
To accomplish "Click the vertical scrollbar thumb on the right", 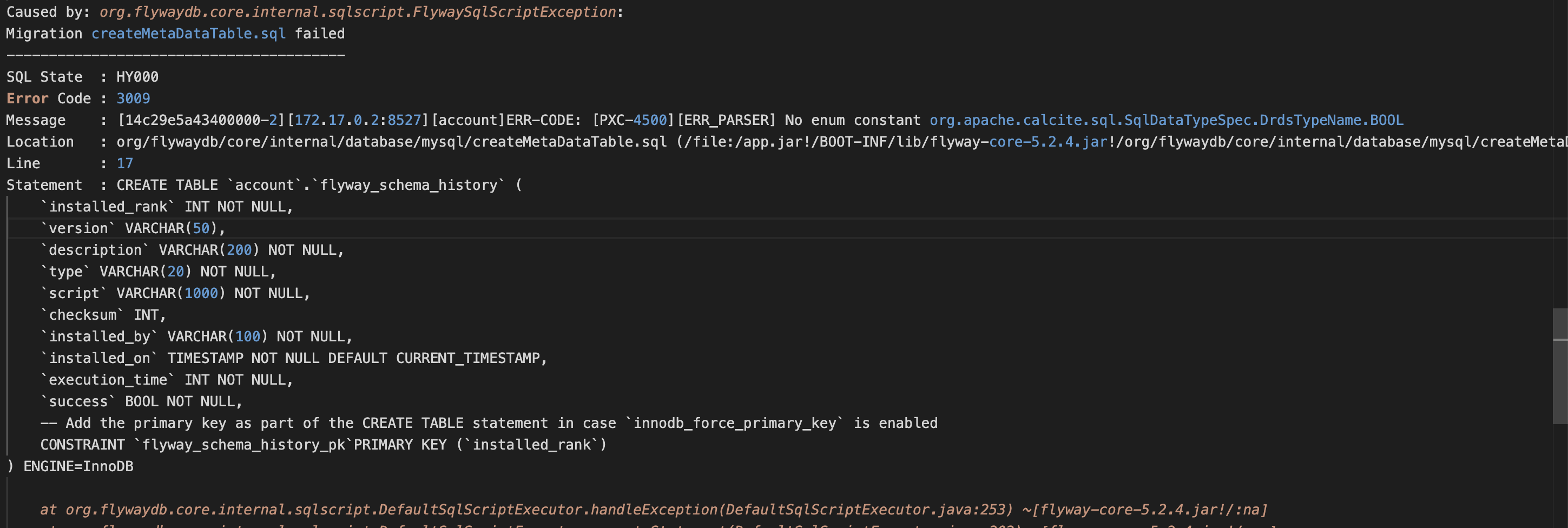I will tap(1560, 366).
